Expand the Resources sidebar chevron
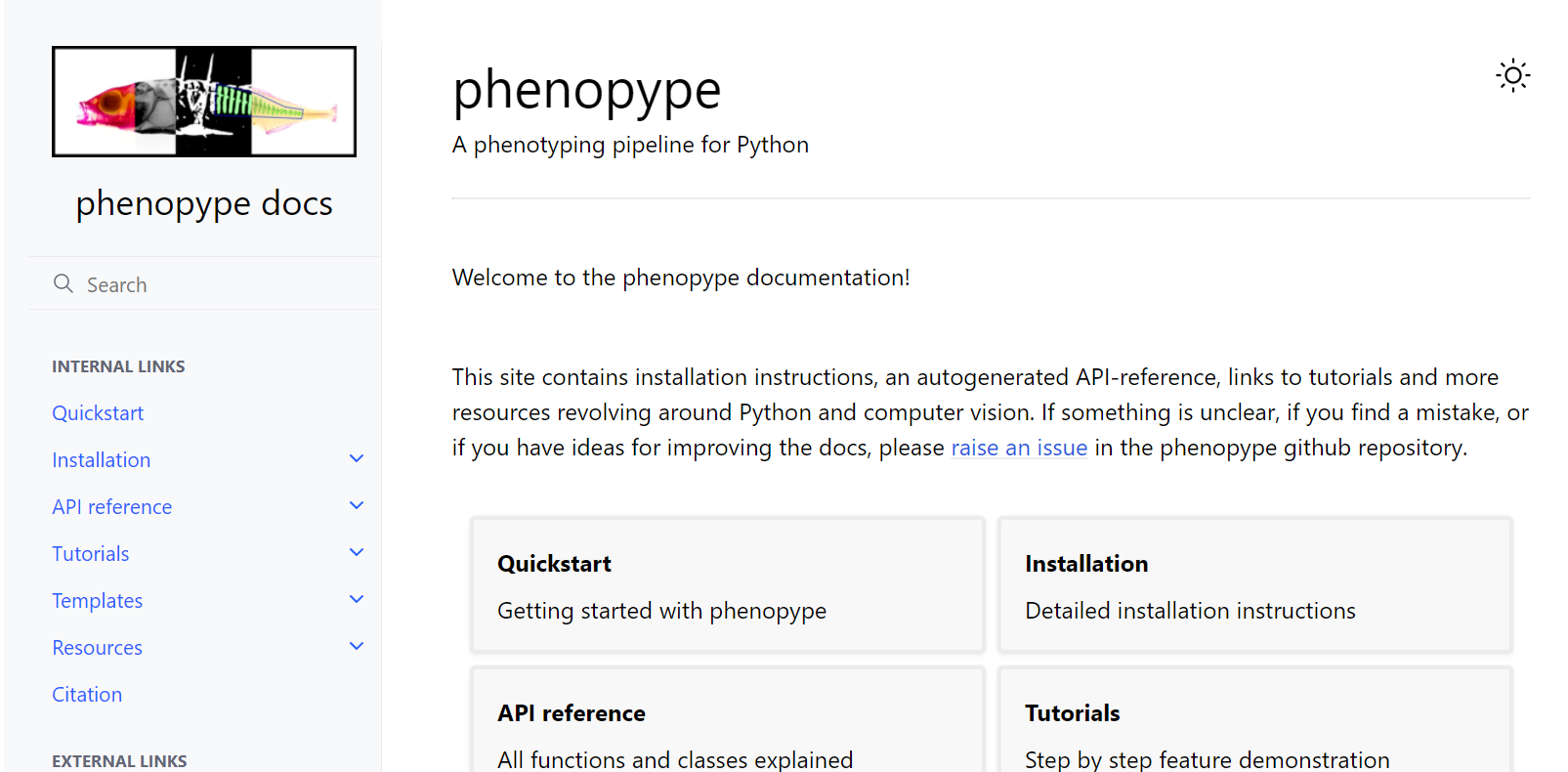 pyautogui.click(x=357, y=647)
